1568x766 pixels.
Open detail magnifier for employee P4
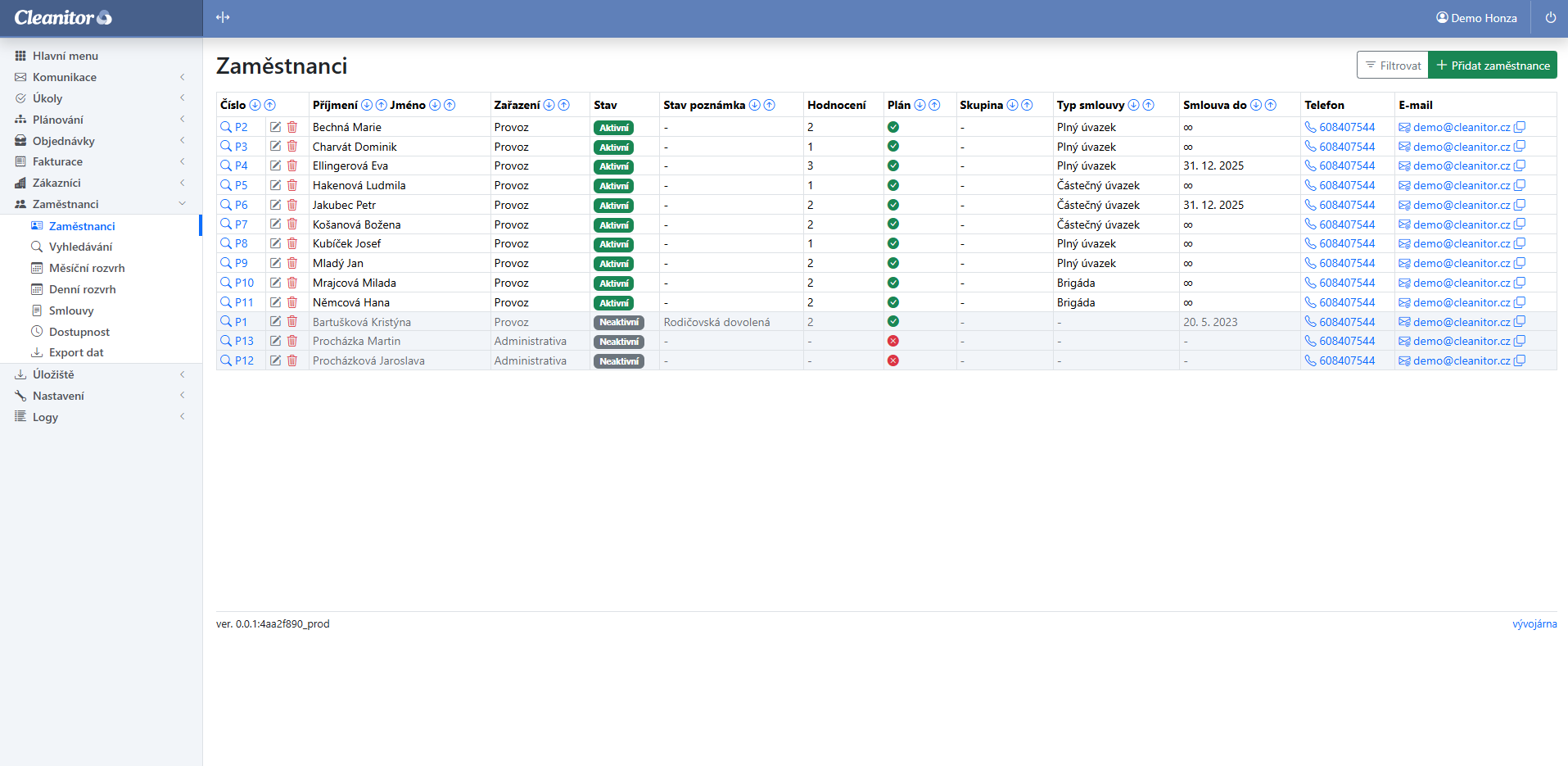point(226,165)
